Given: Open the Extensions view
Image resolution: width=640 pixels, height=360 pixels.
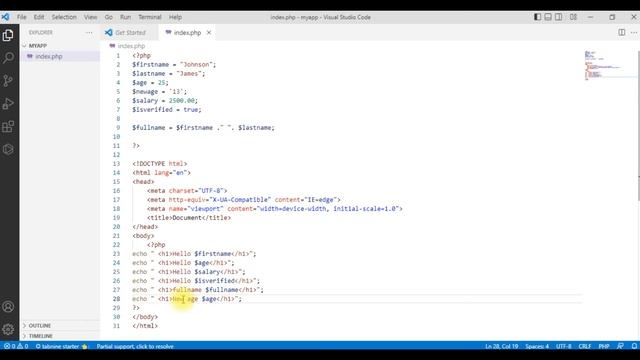Looking at the screenshot, I should tap(8, 127).
